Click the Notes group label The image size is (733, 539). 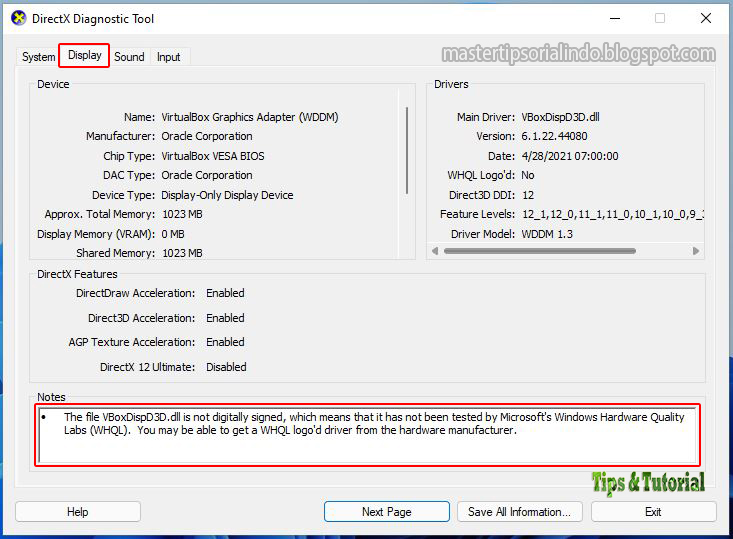point(51,397)
